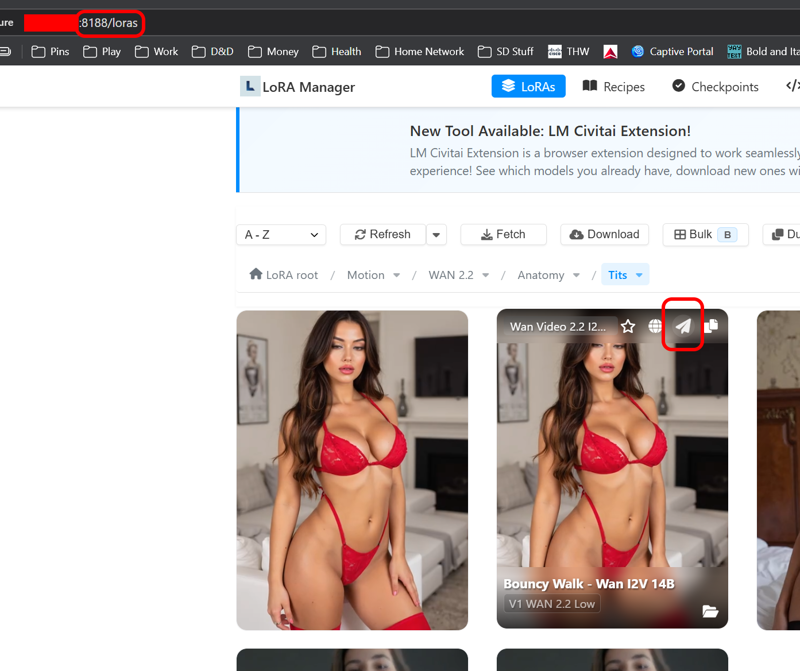Expand the Anatomy breadcrumb dropdown
The width and height of the screenshot is (800, 671).
[x=576, y=275]
